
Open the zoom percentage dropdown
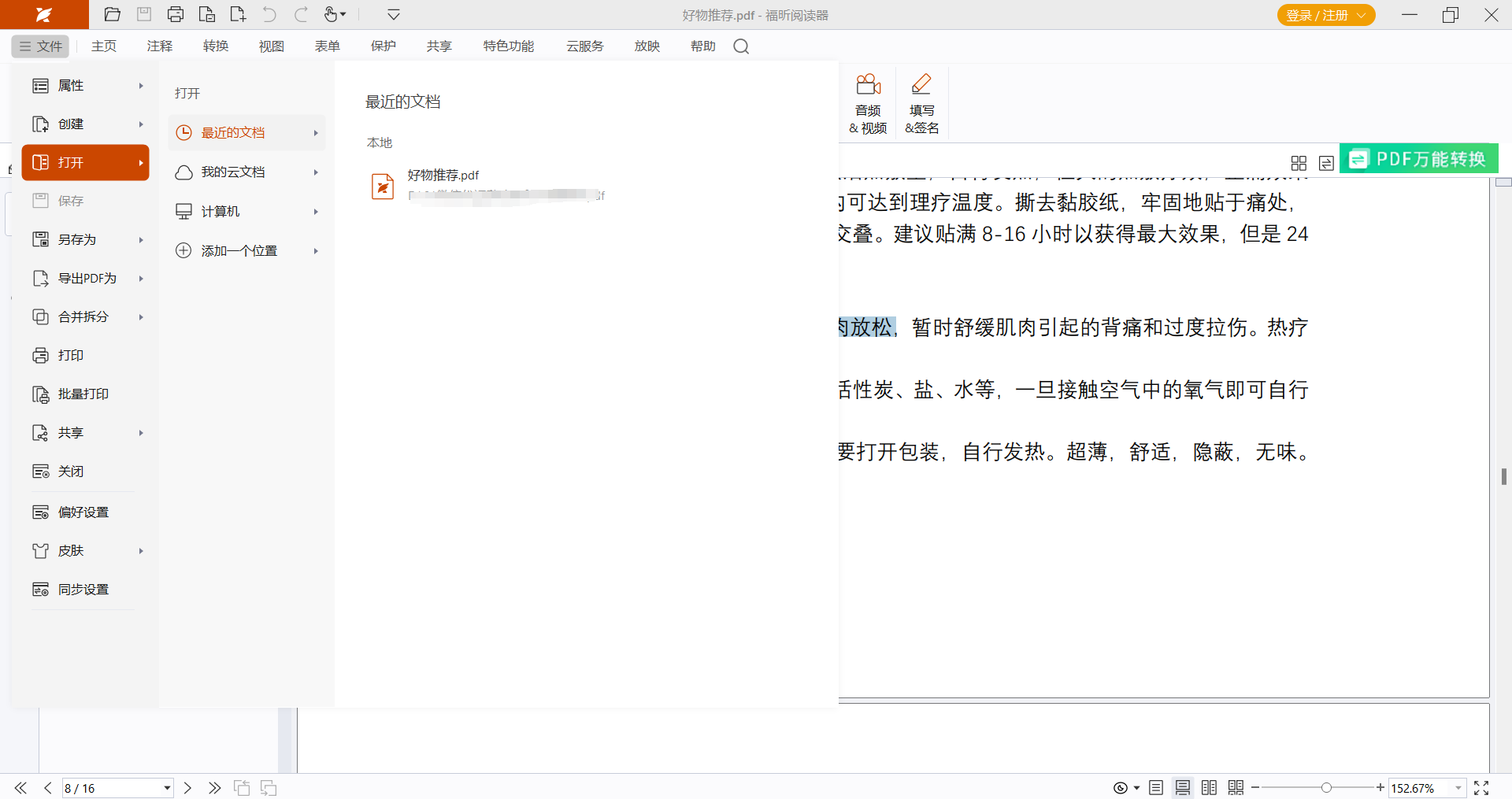click(x=1458, y=788)
